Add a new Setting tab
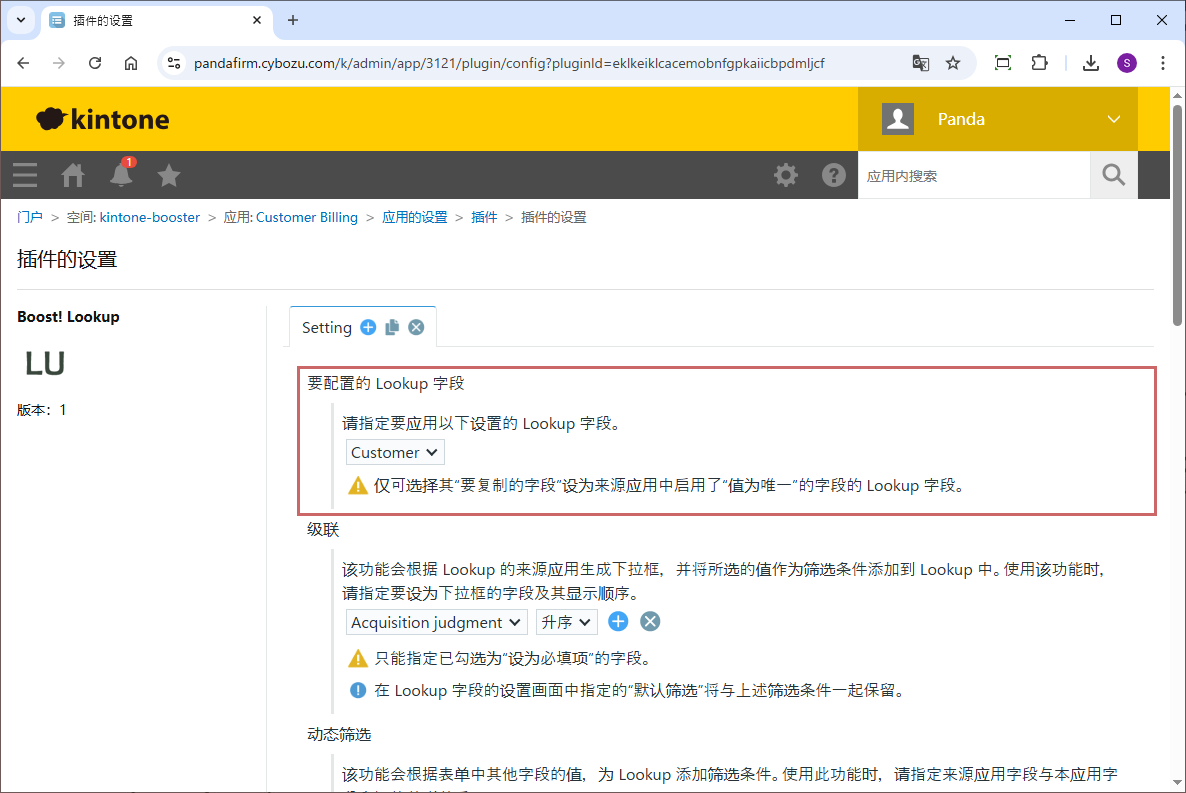The width and height of the screenshot is (1186, 793). [368, 327]
